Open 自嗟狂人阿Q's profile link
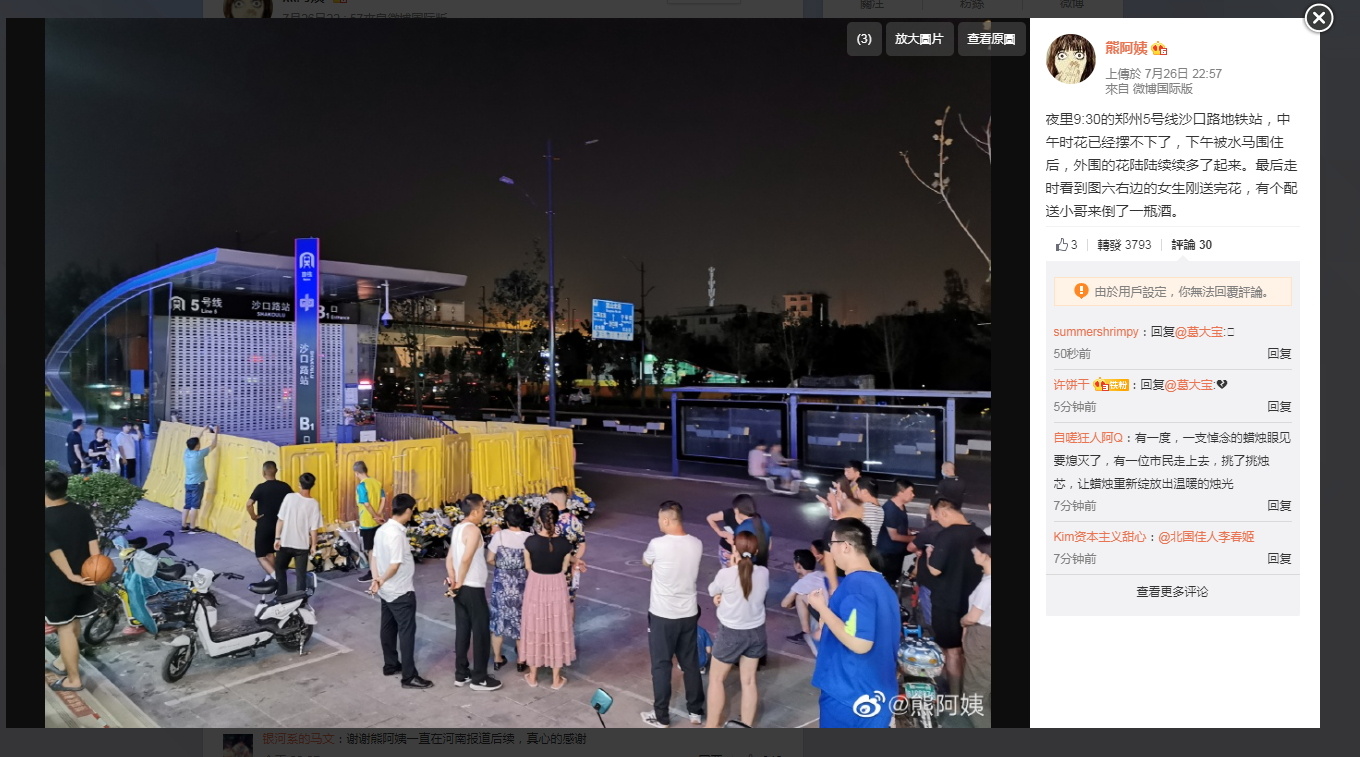1360x757 pixels. point(1088,438)
